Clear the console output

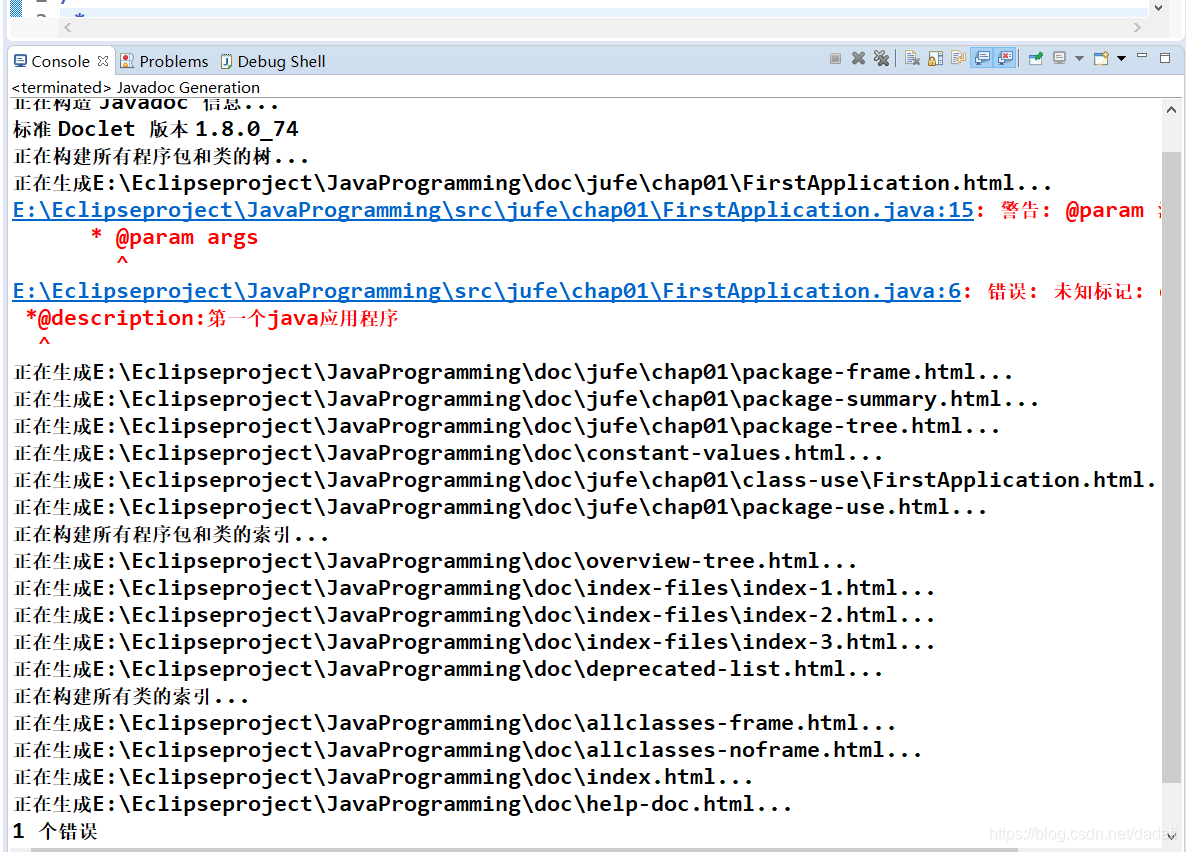click(912, 58)
